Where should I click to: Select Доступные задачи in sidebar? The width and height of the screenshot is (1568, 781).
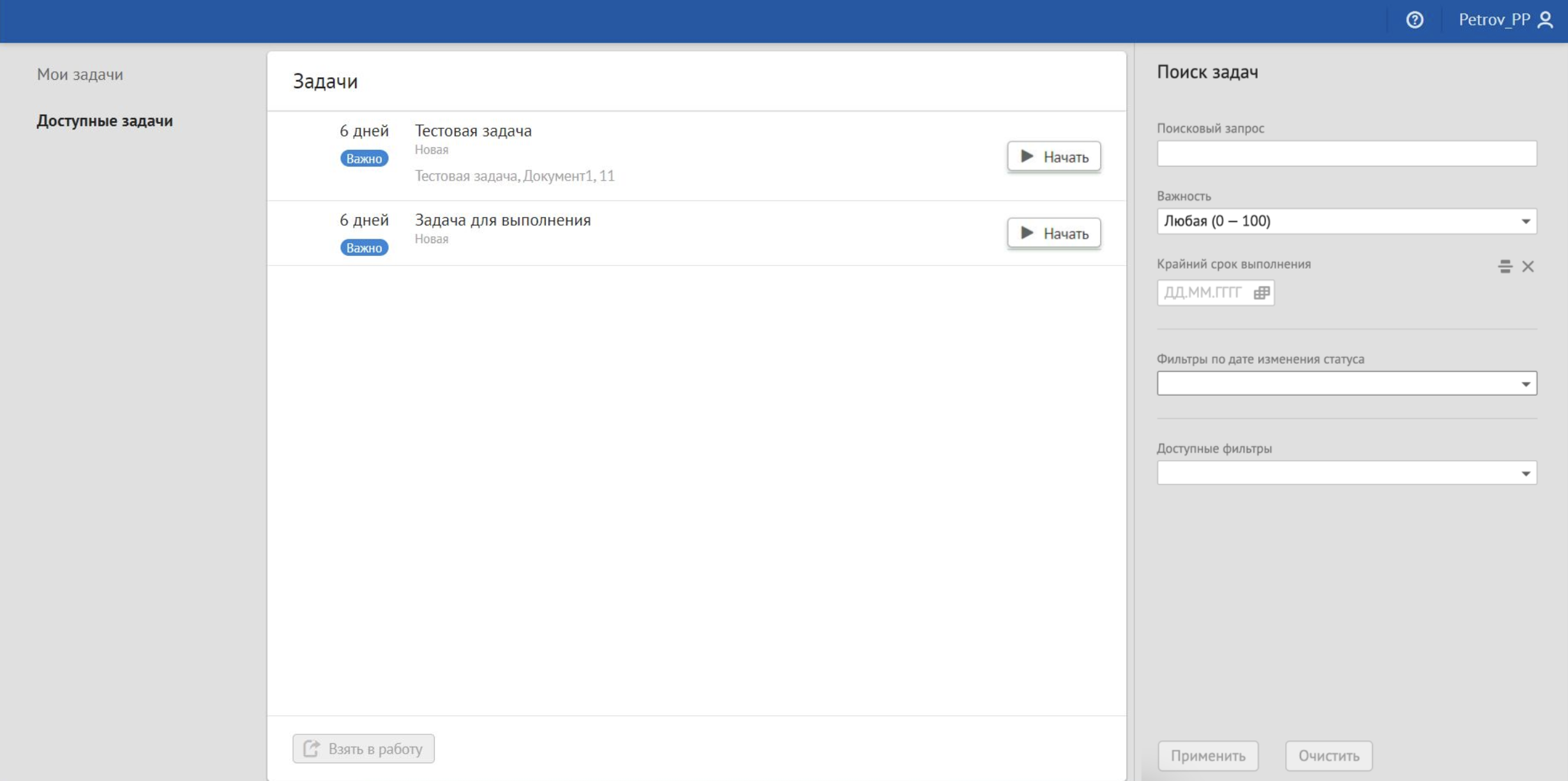[105, 121]
